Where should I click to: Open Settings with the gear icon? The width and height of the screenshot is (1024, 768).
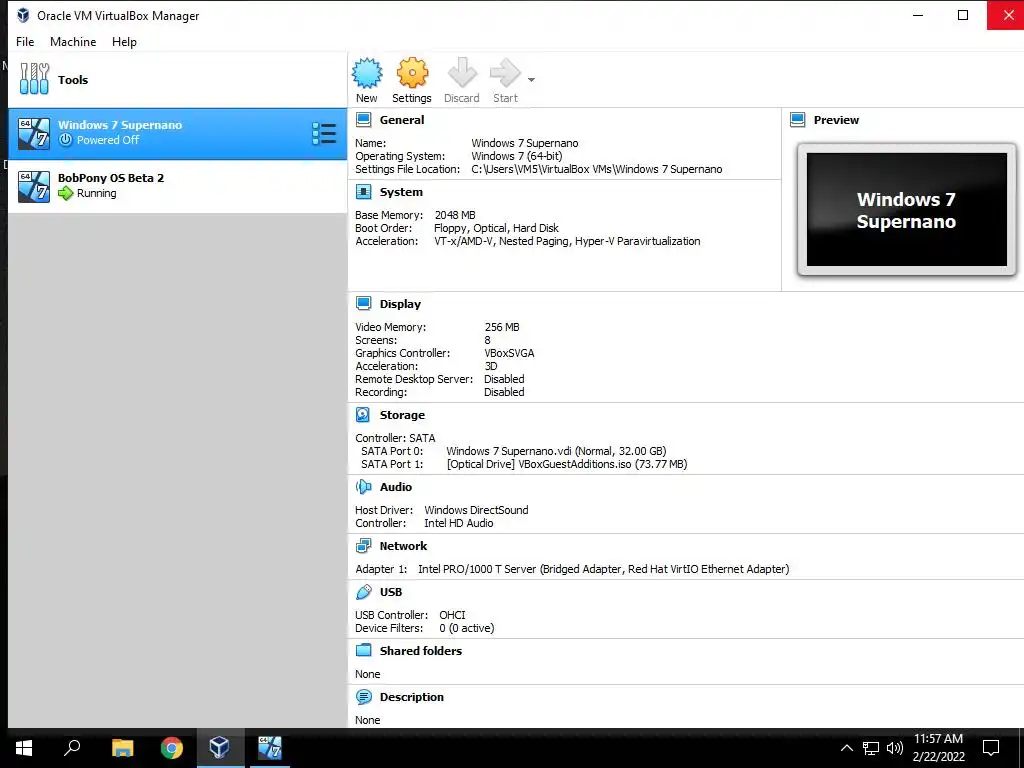coord(412,73)
